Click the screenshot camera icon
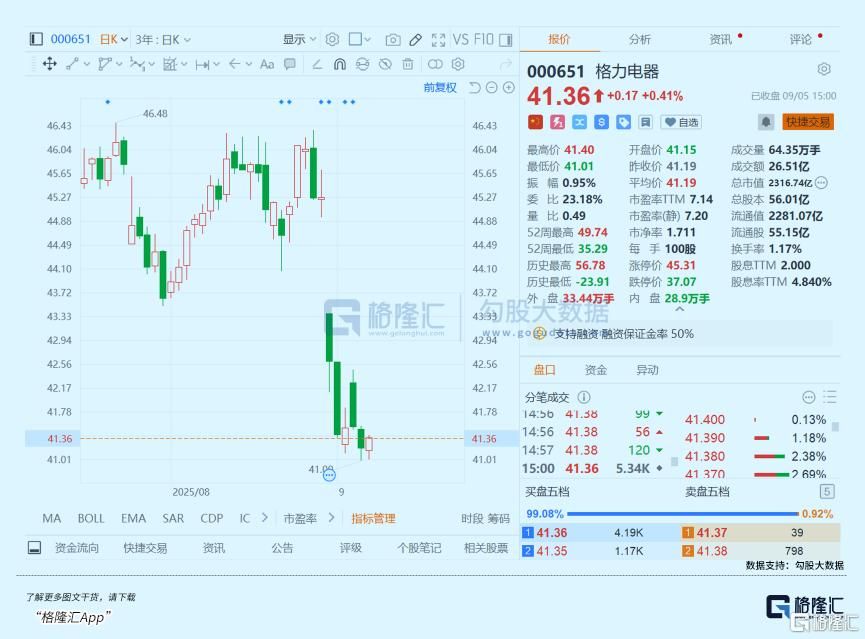Screen dimensions: 865x639 393,40
